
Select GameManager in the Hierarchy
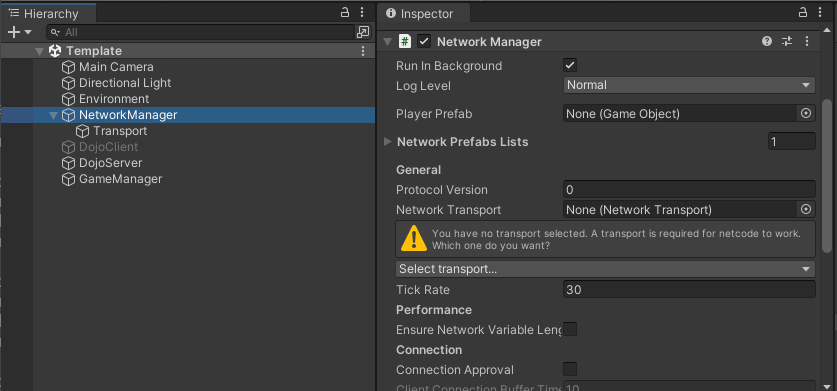(120, 179)
